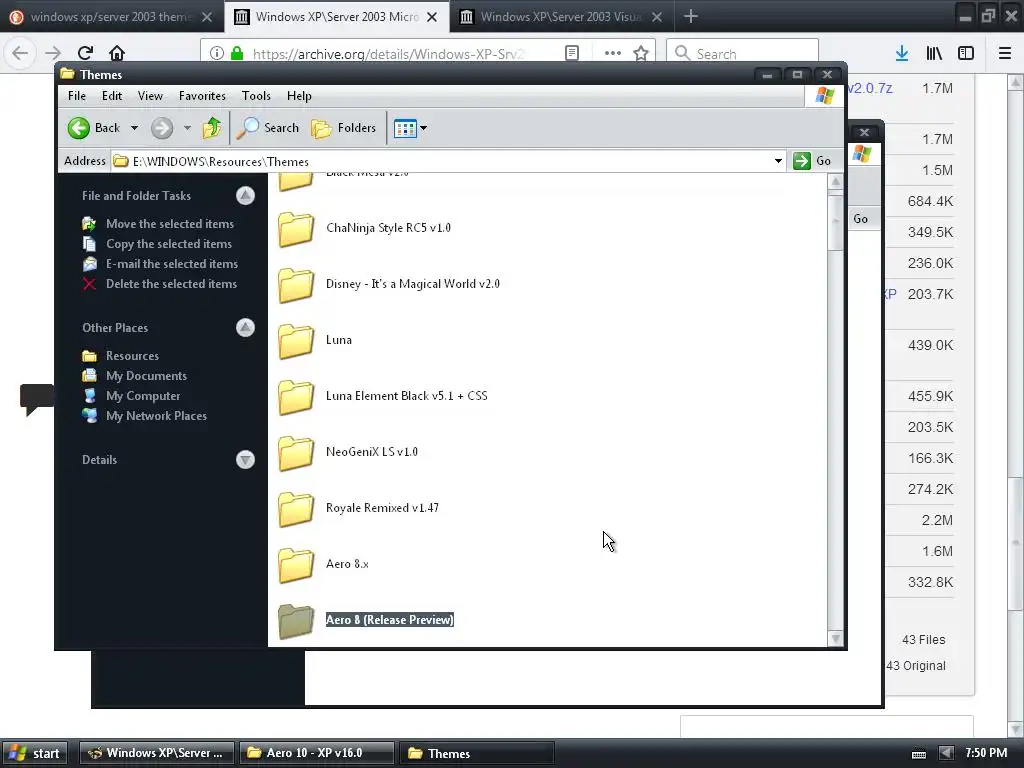Open the Back history dropdown arrow
1024x768 pixels.
tap(134, 128)
